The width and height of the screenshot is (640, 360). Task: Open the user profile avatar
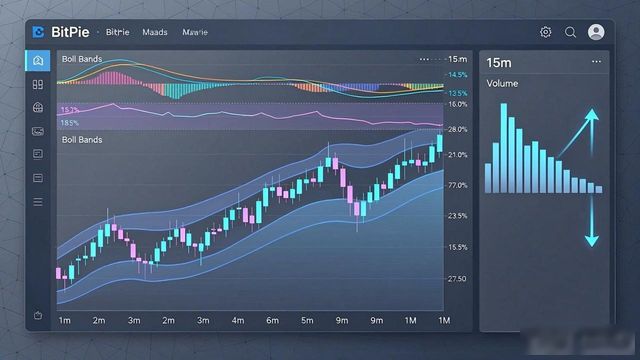596,32
